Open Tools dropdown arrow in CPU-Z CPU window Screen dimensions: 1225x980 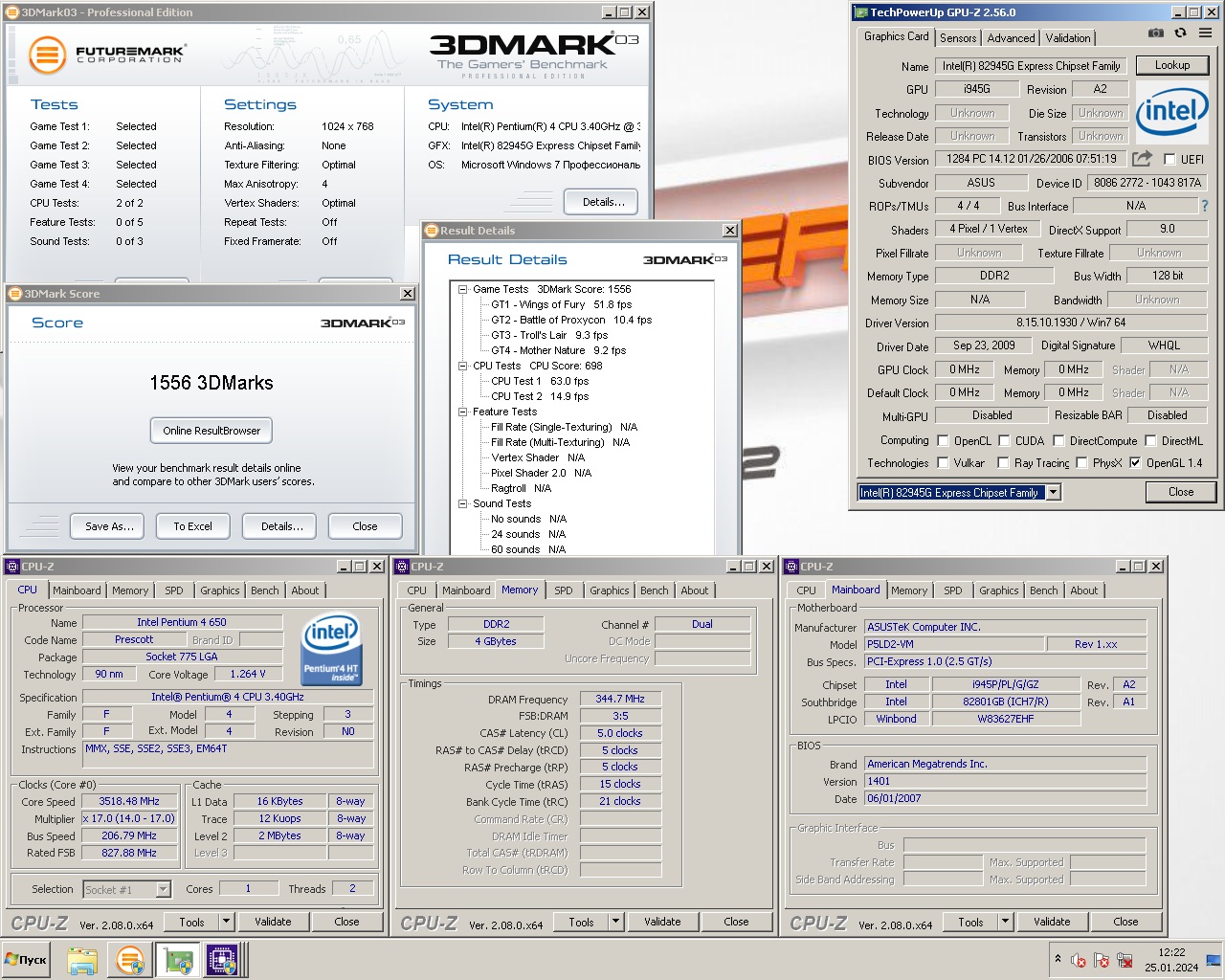point(227,922)
